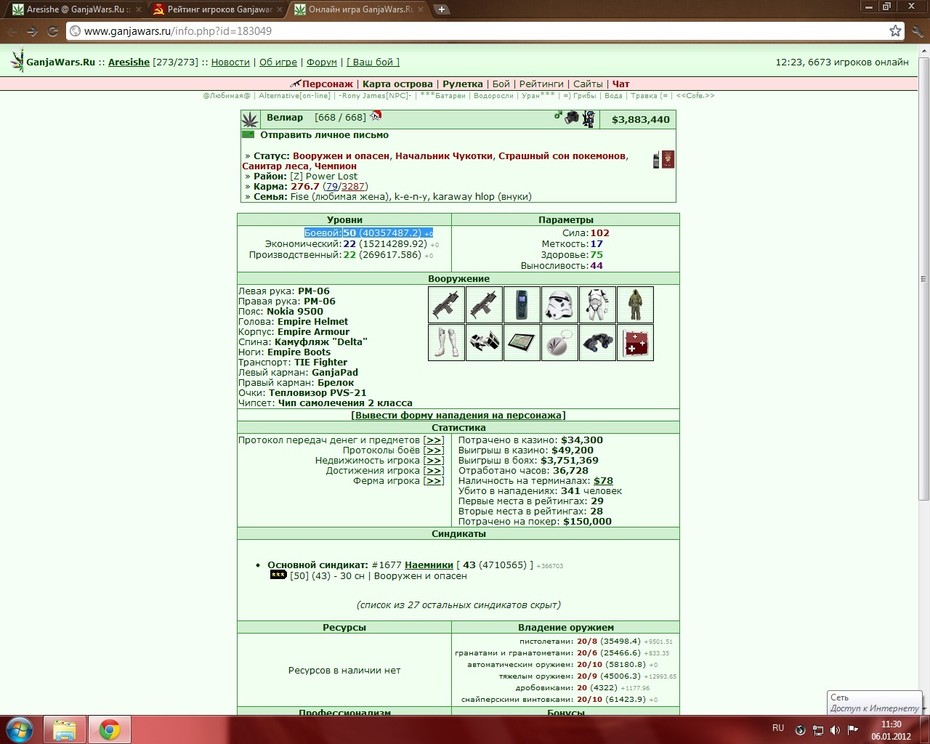
Task: Click the right-hand PM-06 weapon icon
Action: (x=484, y=304)
